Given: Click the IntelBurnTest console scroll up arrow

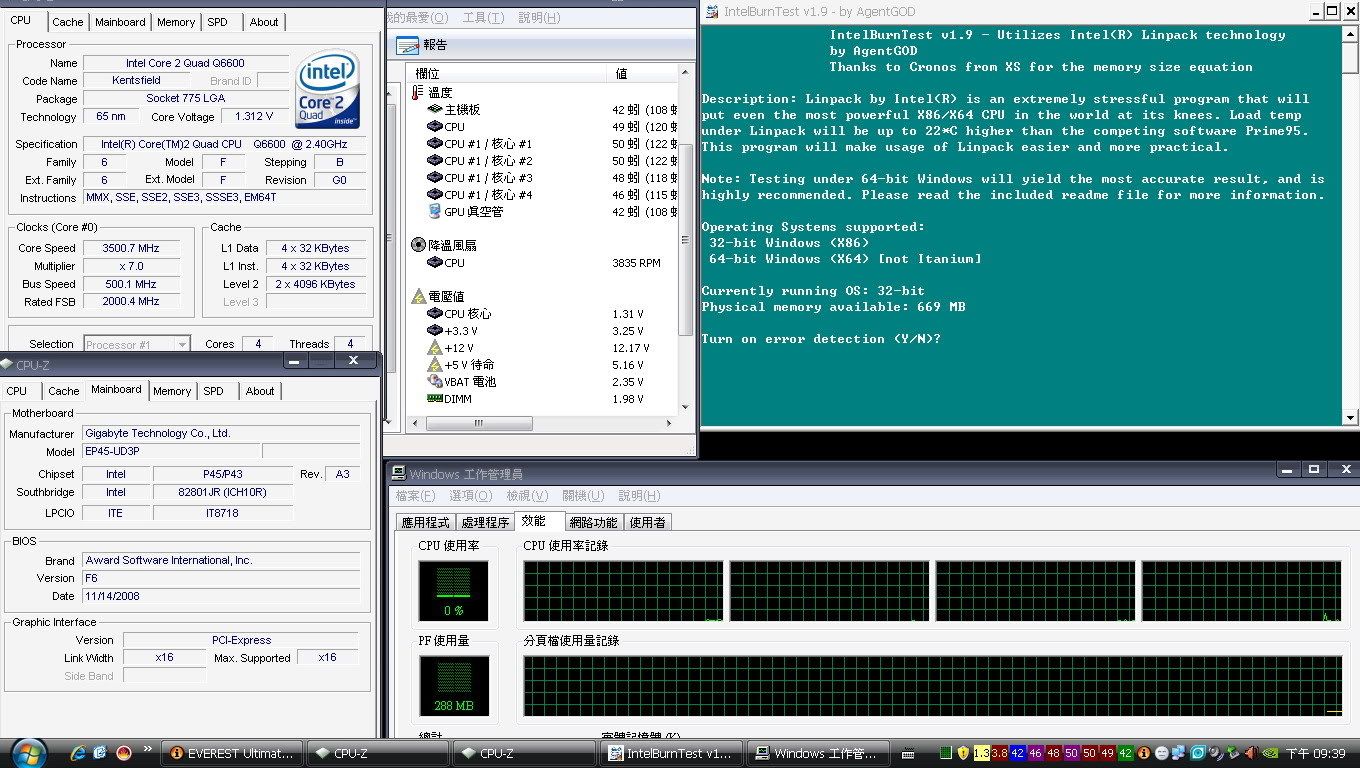Looking at the screenshot, I should pyautogui.click(x=1351, y=33).
